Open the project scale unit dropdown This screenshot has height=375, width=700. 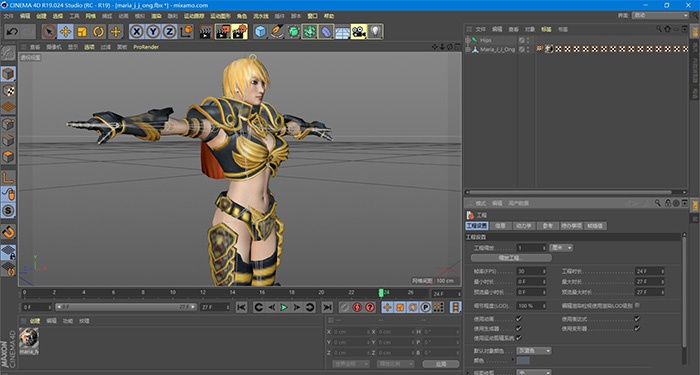point(561,248)
